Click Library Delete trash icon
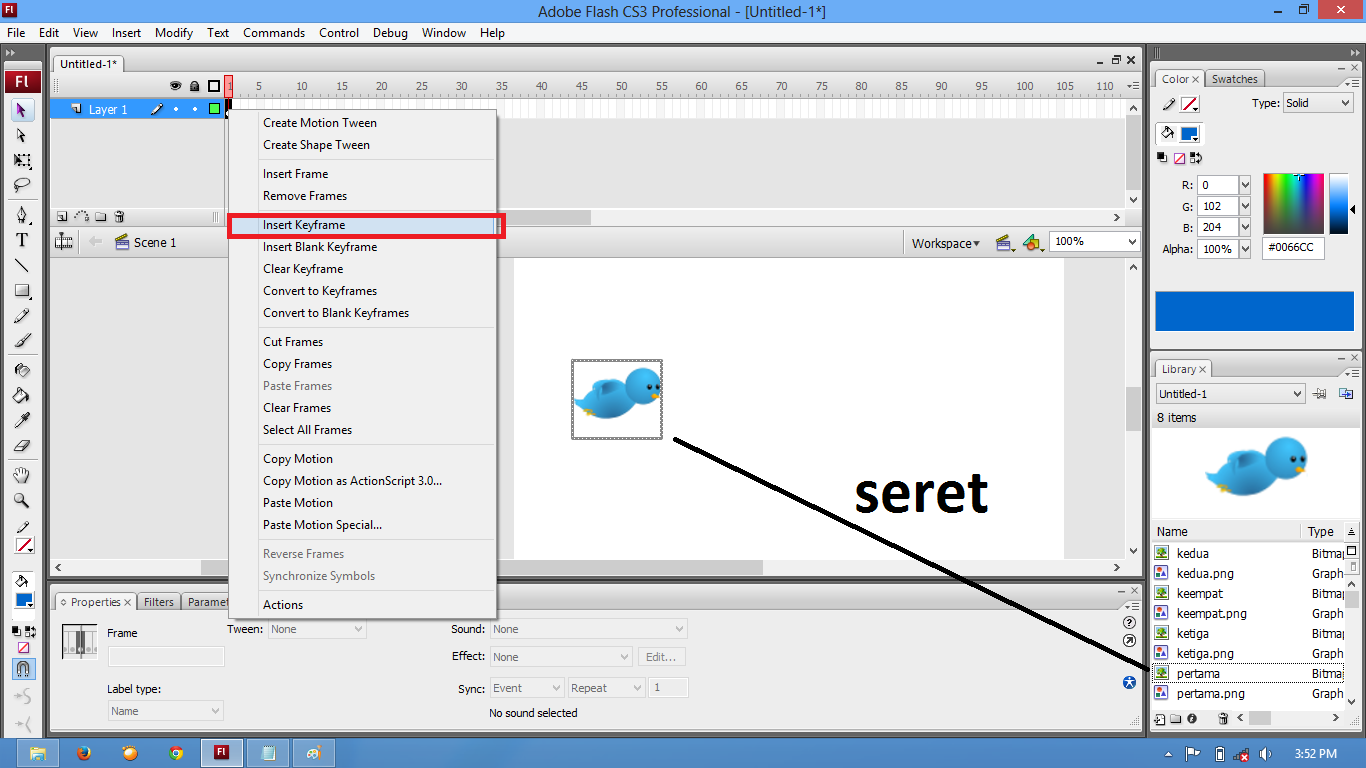This screenshot has height=768, width=1366. 1223,718
